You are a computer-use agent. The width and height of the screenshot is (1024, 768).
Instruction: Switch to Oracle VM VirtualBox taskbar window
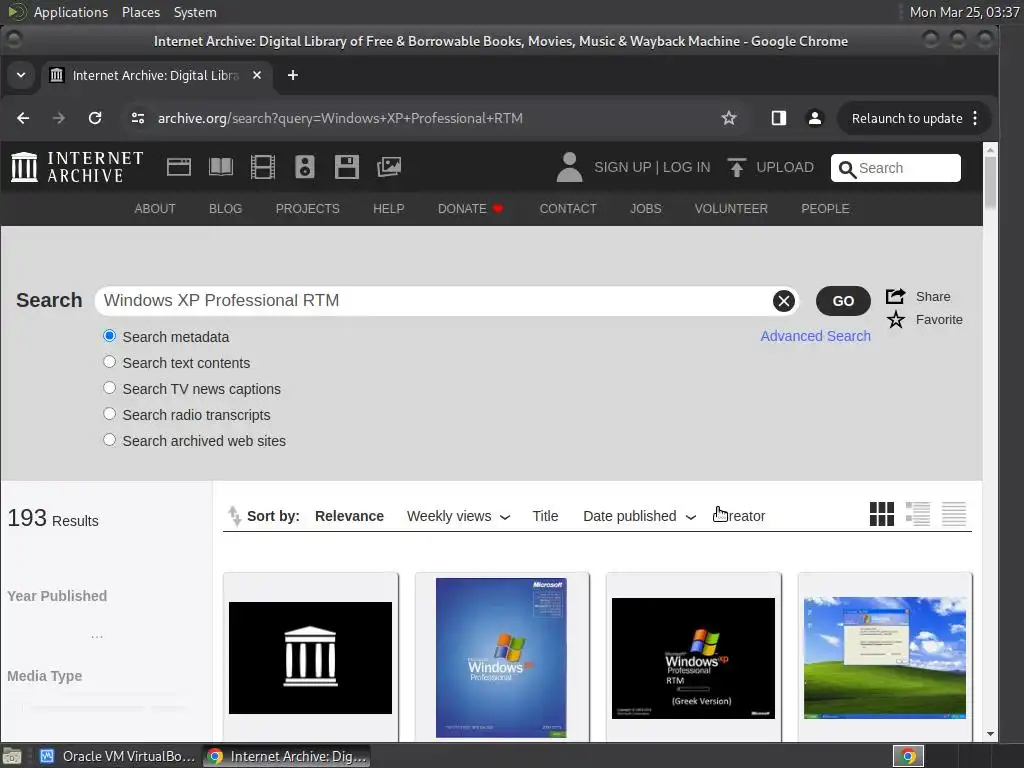tap(118, 756)
